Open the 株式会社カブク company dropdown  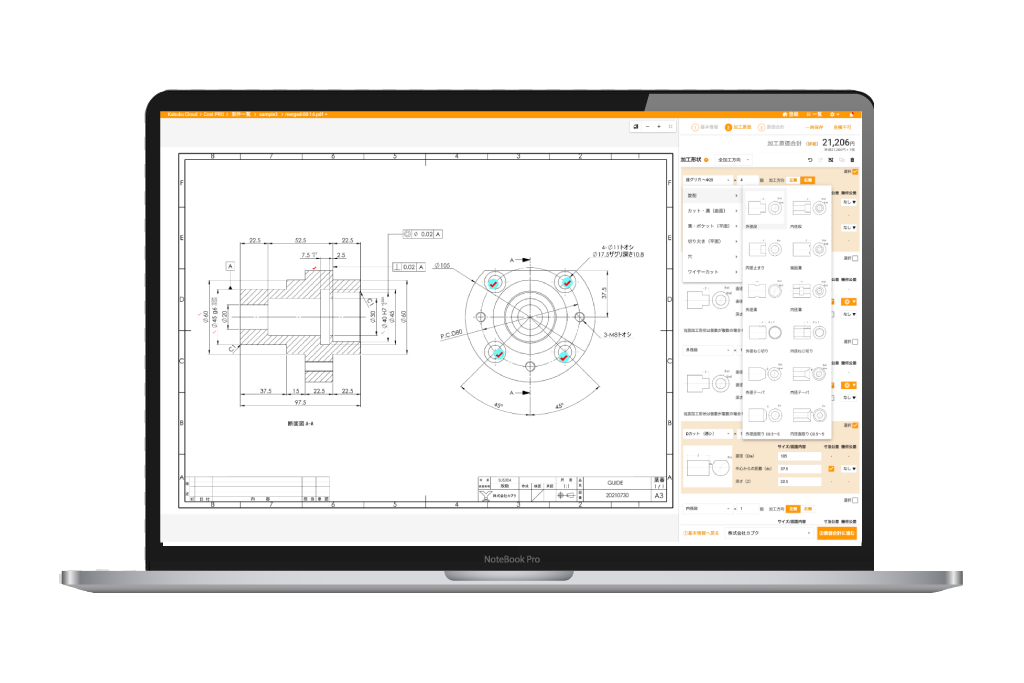click(x=769, y=533)
